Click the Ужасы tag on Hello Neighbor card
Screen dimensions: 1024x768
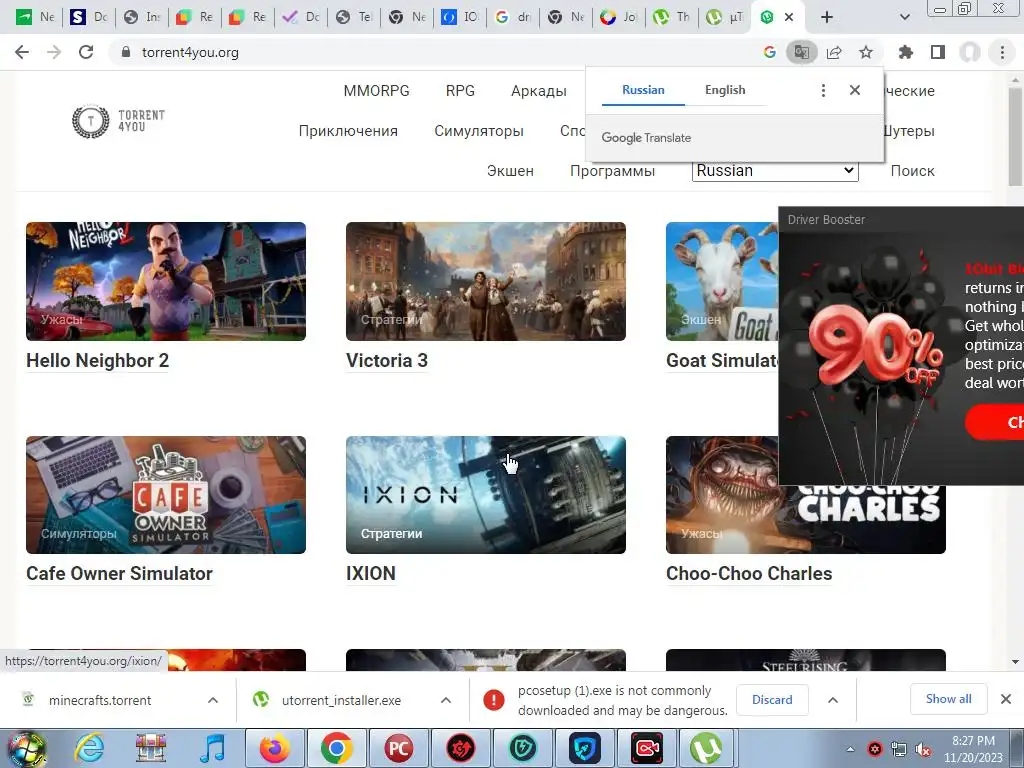(61, 319)
